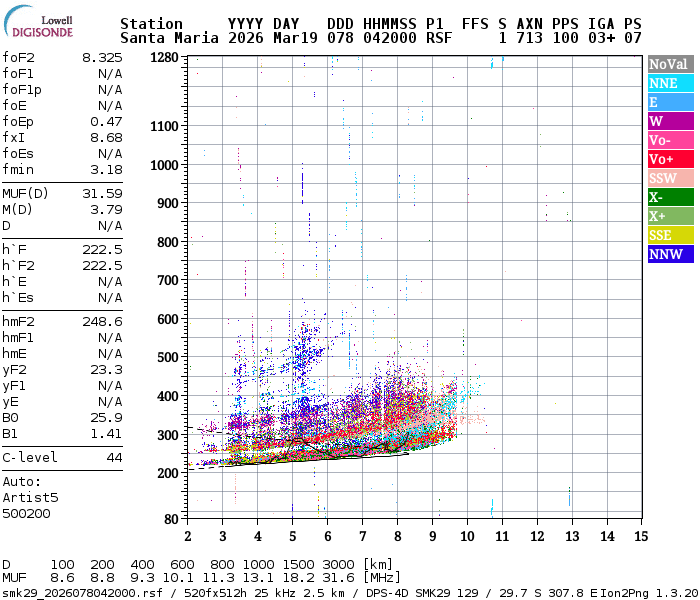Image resolution: width=700 pixels, height=600 pixels.
Task: Select the SSE yellow legend swatch
Action: point(671,235)
